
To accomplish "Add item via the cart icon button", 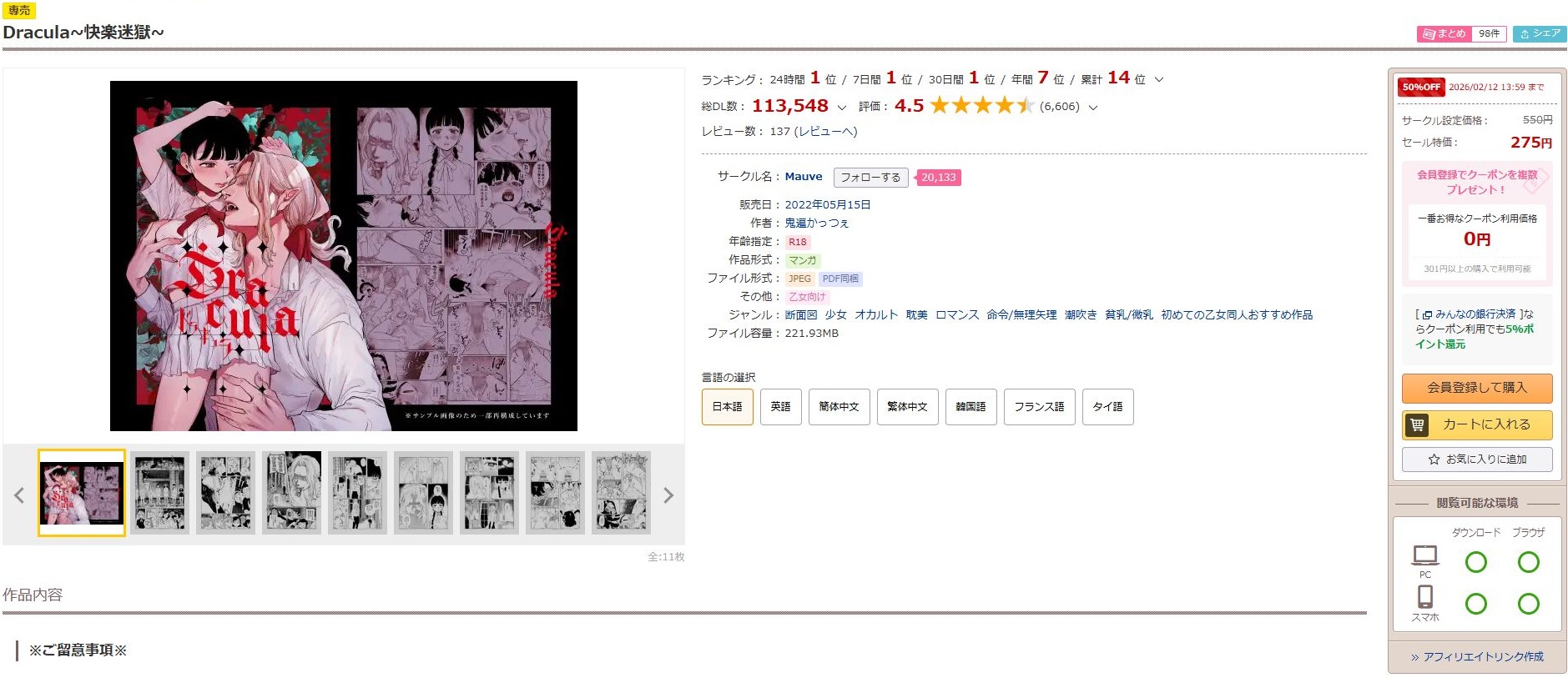I will coord(1477,424).
